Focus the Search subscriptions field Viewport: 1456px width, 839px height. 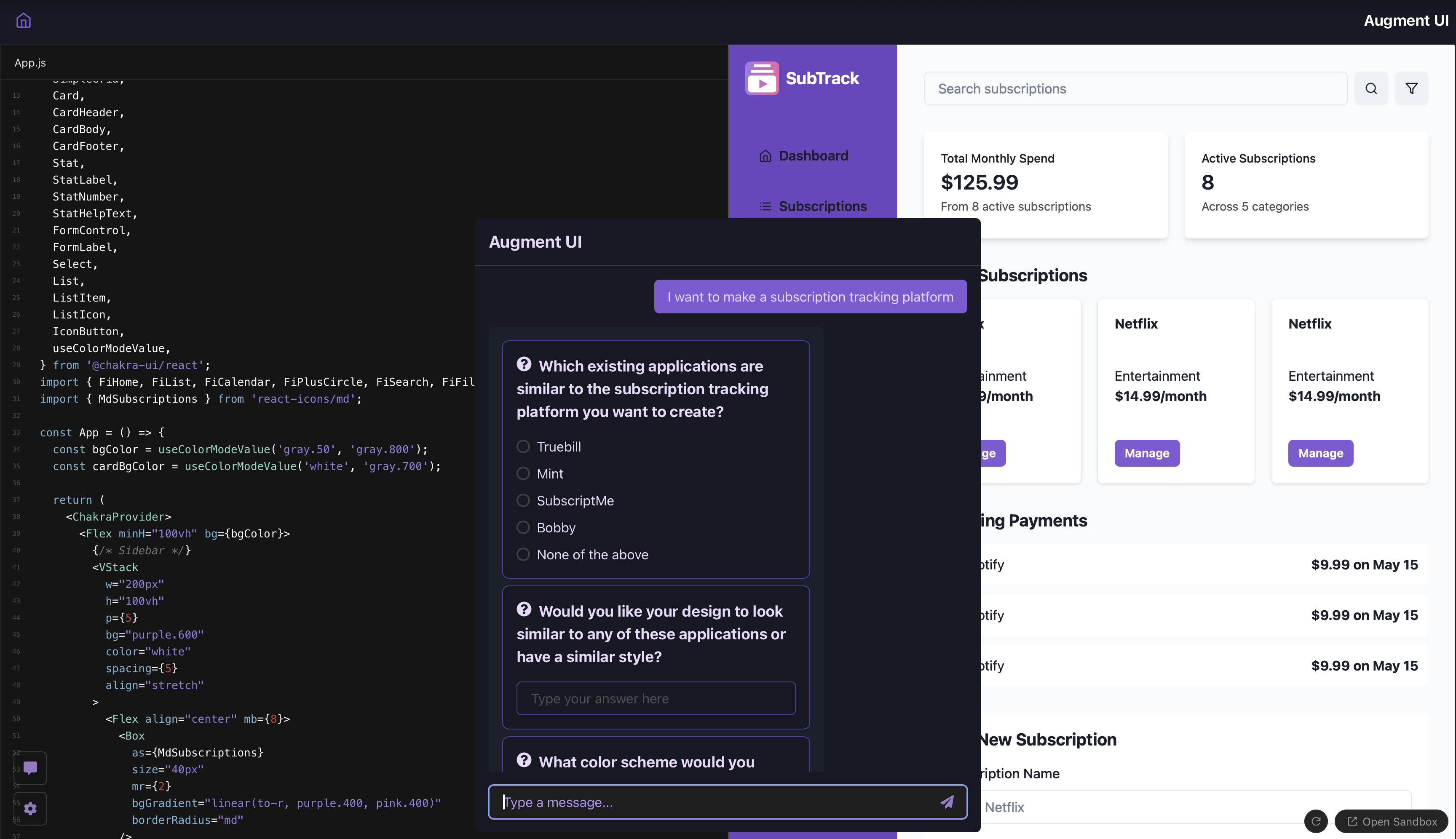pyautogui.click(x=1135, y=89)
